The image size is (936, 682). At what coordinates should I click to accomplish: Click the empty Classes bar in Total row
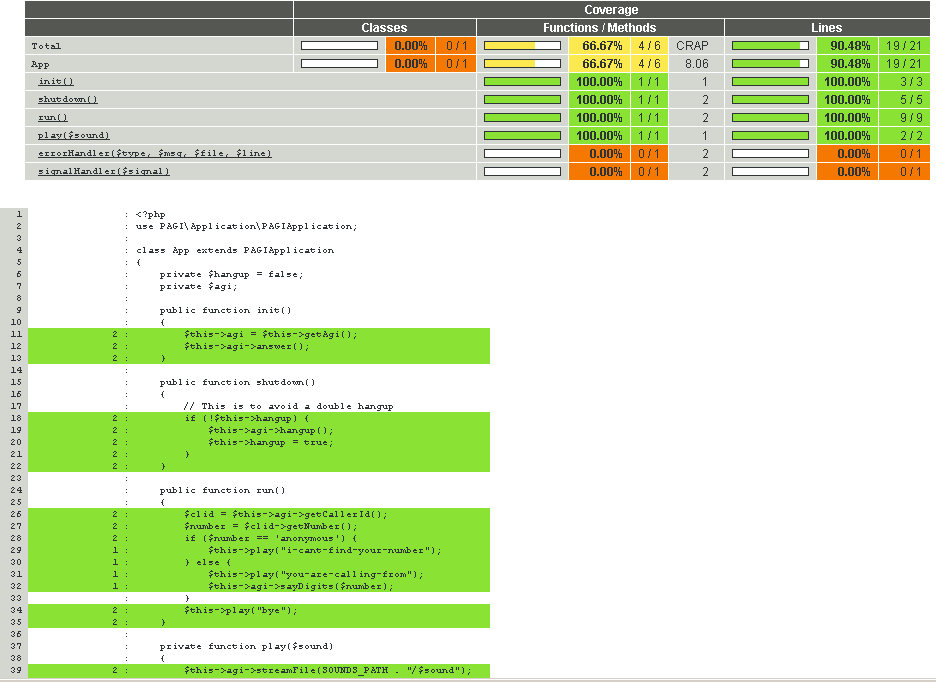pos(339,46)
